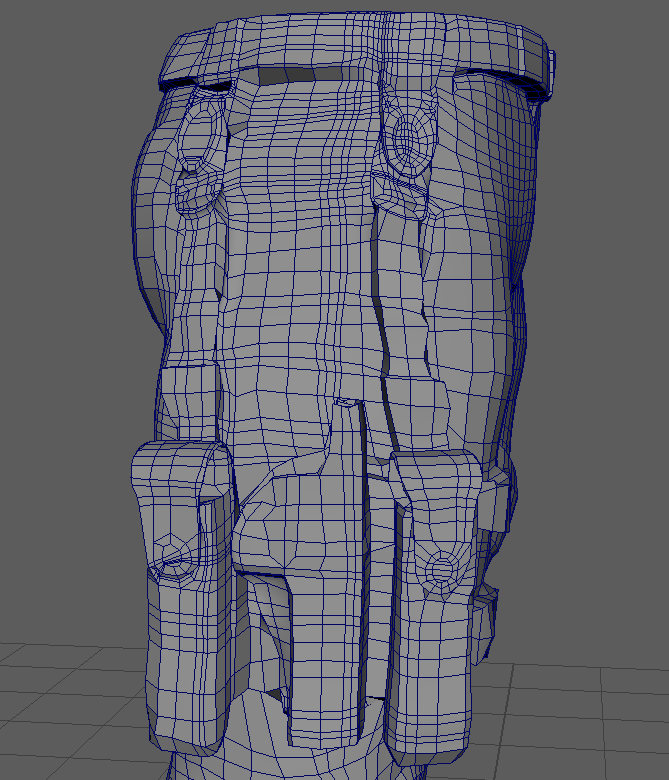669x780 pixels.
Task: Click the small tab at the center crotch seam
Action: [x=346, y=403]
